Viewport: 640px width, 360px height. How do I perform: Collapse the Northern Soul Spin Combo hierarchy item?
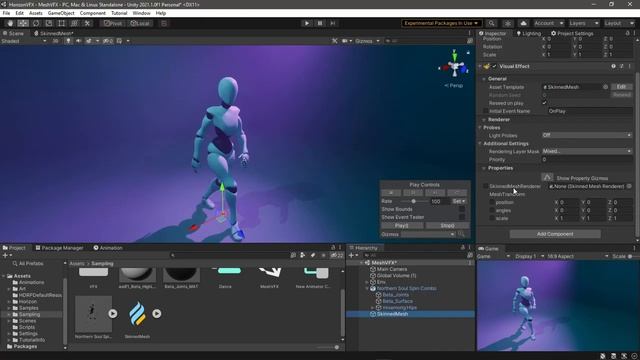367,288
